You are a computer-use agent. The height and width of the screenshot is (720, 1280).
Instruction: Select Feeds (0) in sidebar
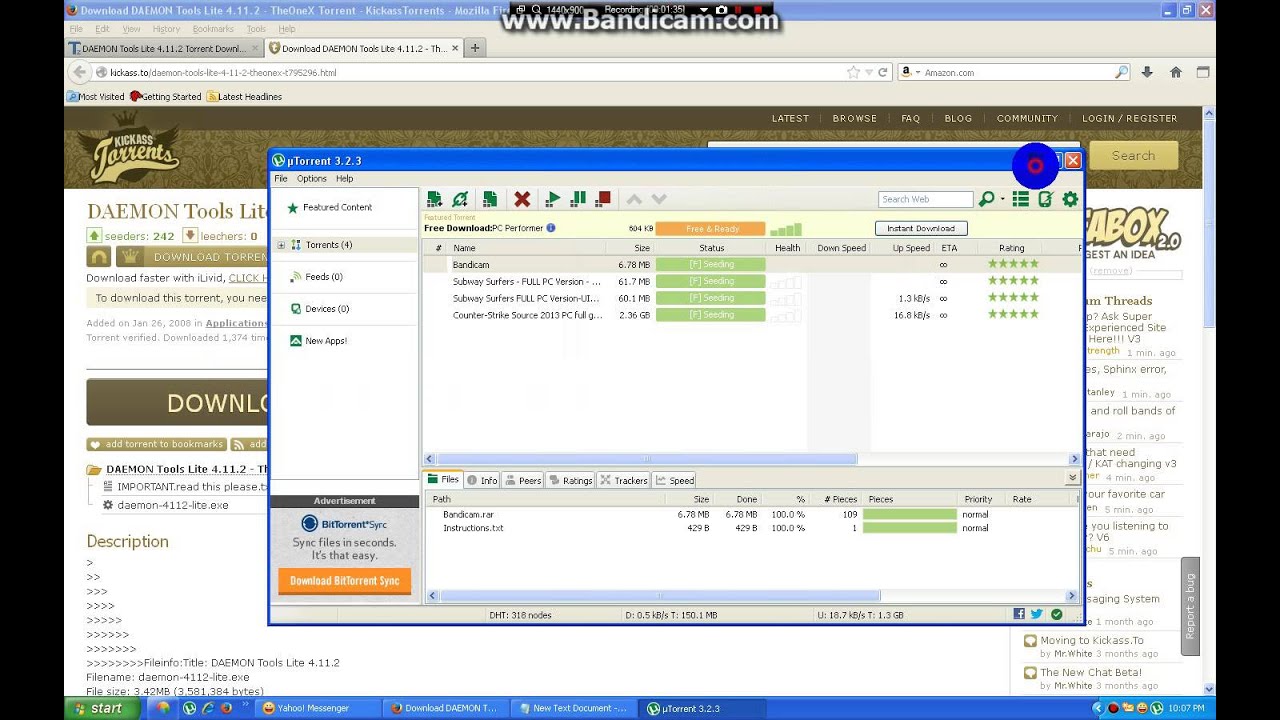pos(323,277)
